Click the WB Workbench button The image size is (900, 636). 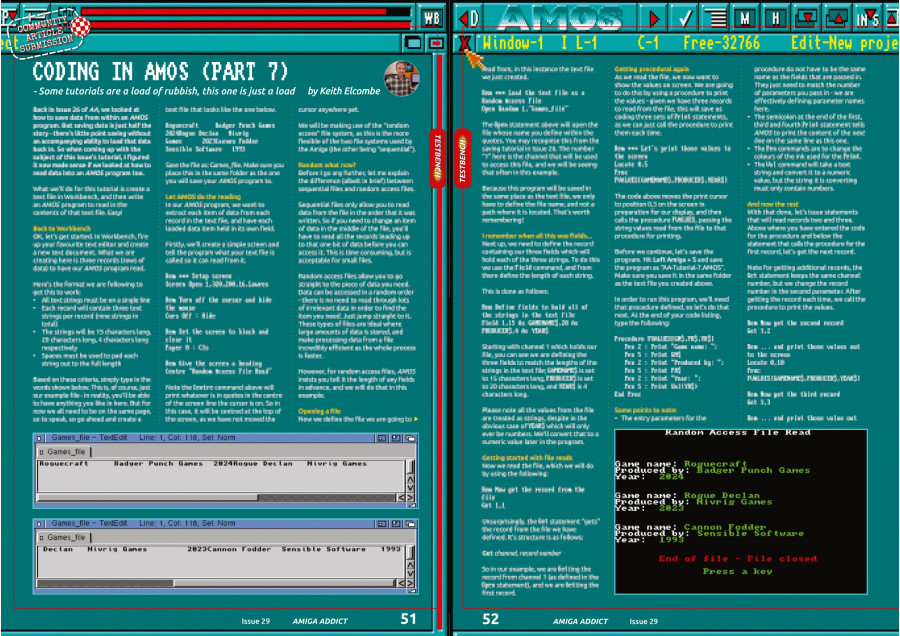[x=432, y=18]
